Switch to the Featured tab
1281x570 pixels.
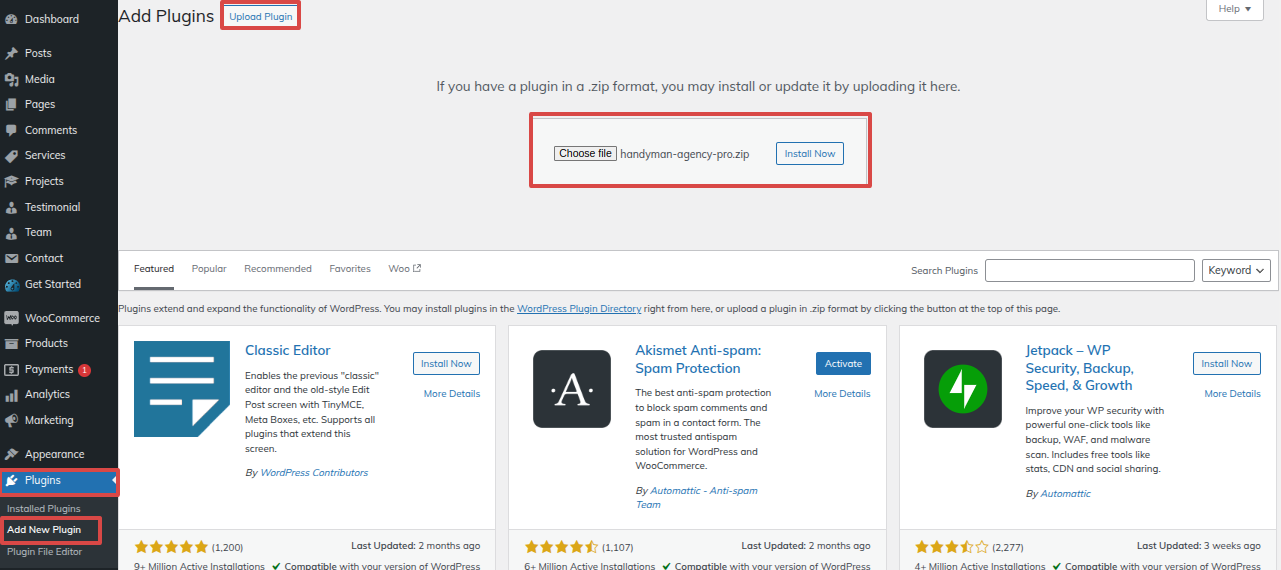(154, 269)
